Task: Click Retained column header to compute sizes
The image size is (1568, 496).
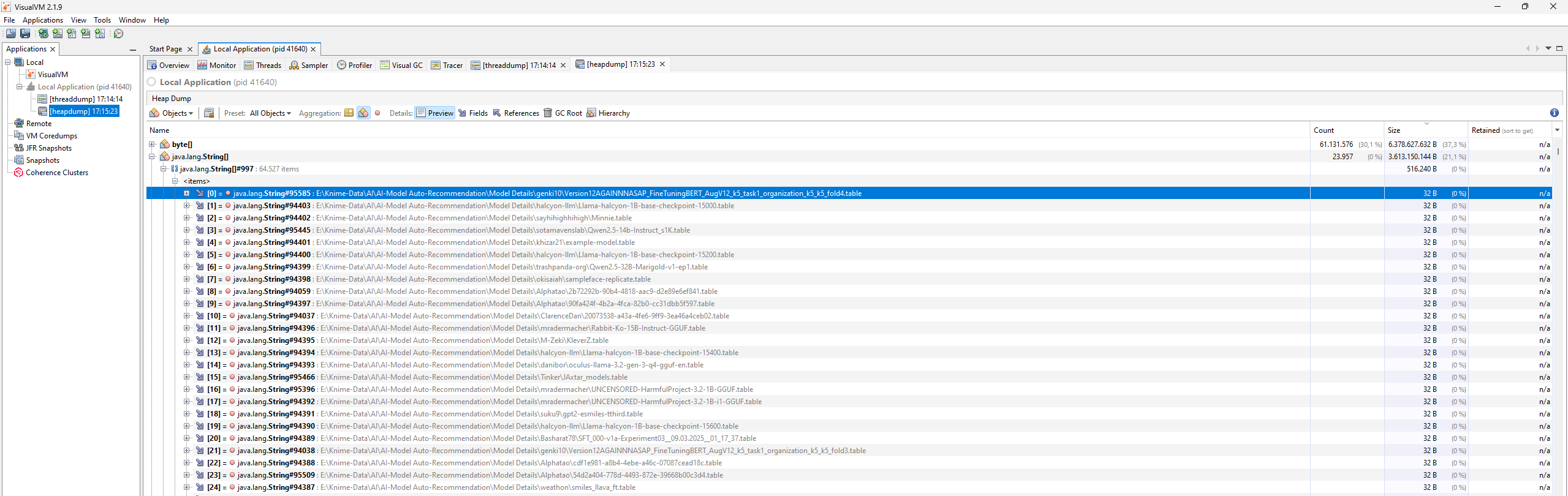Action: tap(1510, 130)
